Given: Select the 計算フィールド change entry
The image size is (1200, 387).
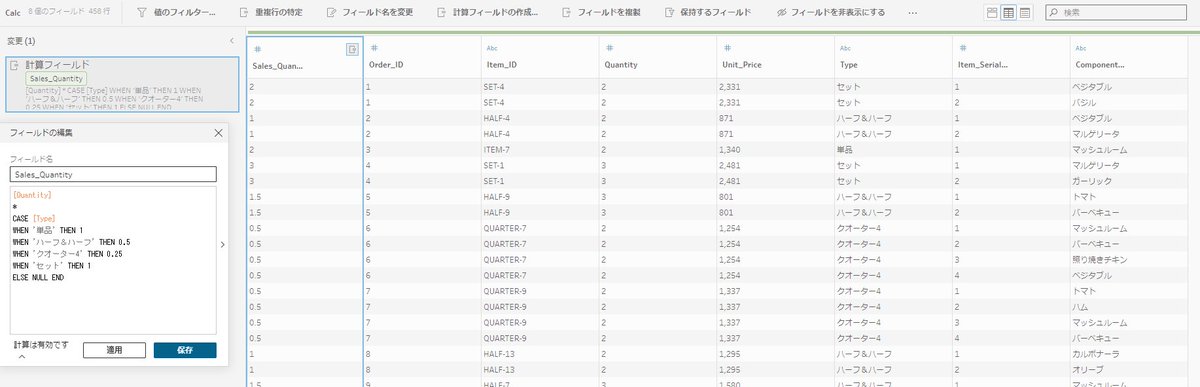Looking at the screenshot, I should (121, 83).
